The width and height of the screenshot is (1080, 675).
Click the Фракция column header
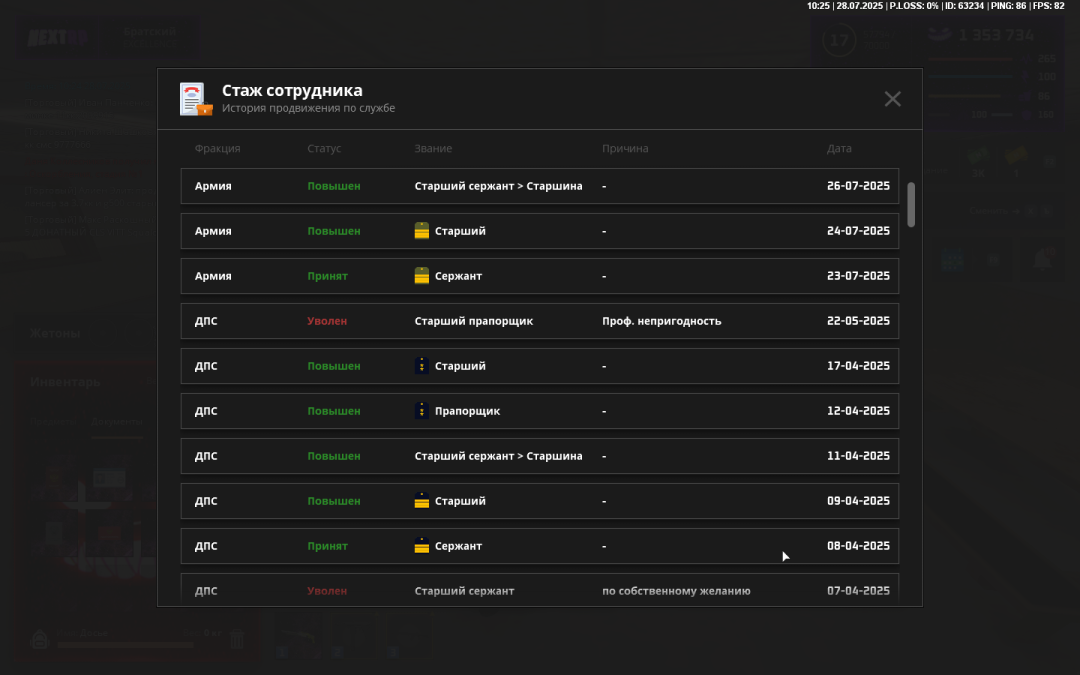pyautogui.click(x=217, y=148)
